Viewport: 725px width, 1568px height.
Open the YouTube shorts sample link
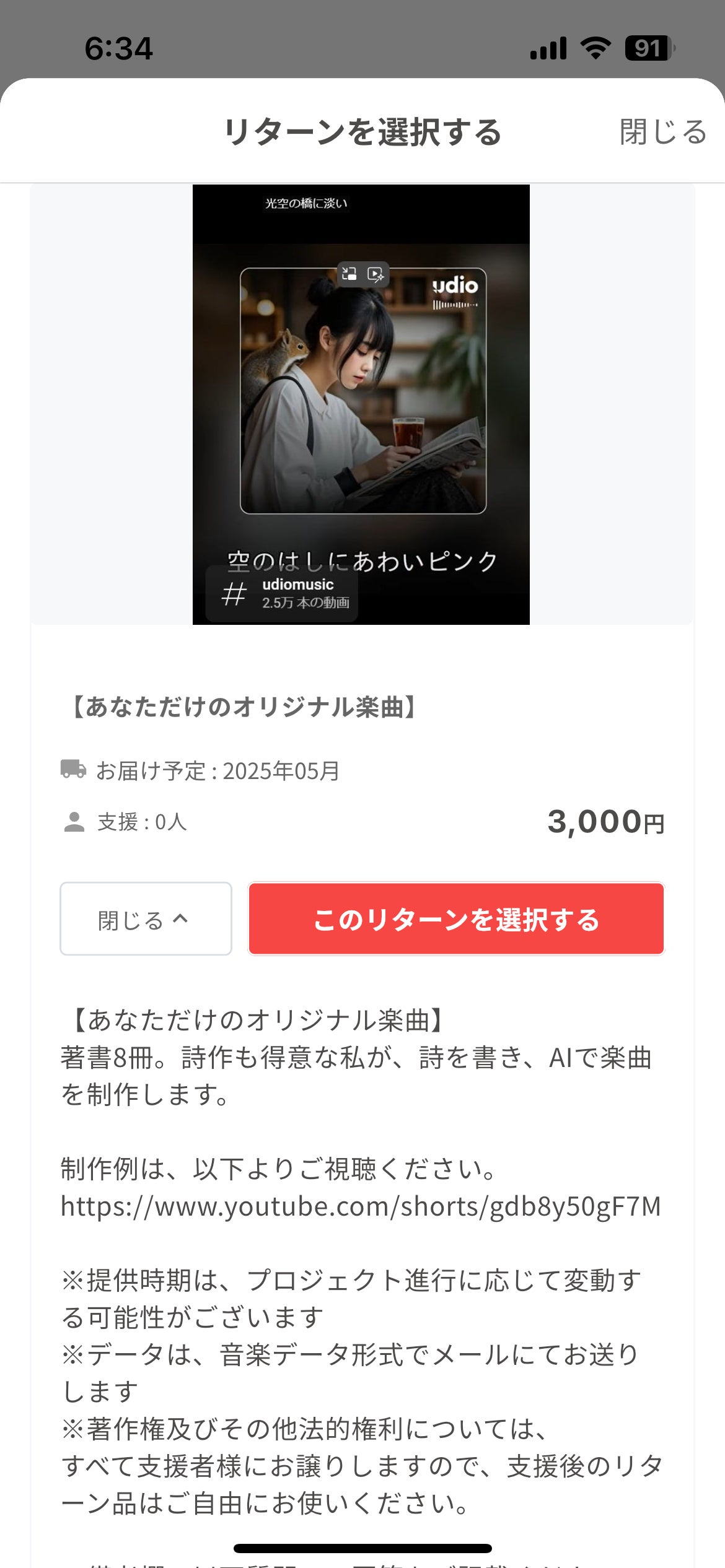coord(361,1206)
